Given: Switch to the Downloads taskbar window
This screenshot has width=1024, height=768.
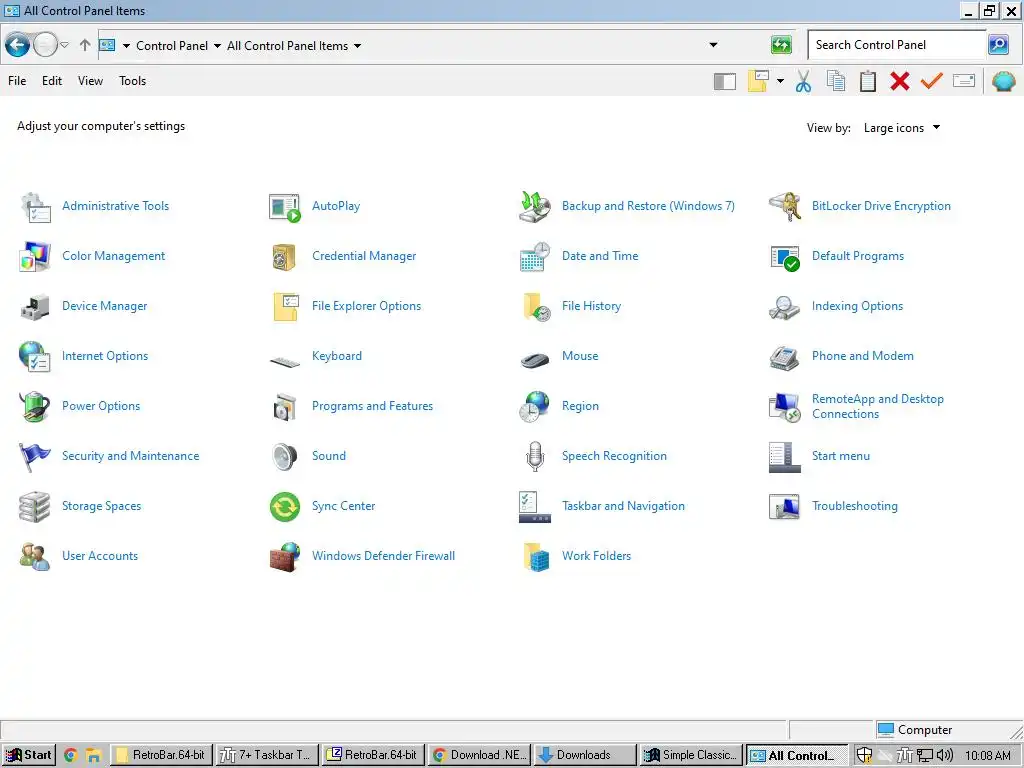Looking at the screenshot, I should (x=583, y=756).
